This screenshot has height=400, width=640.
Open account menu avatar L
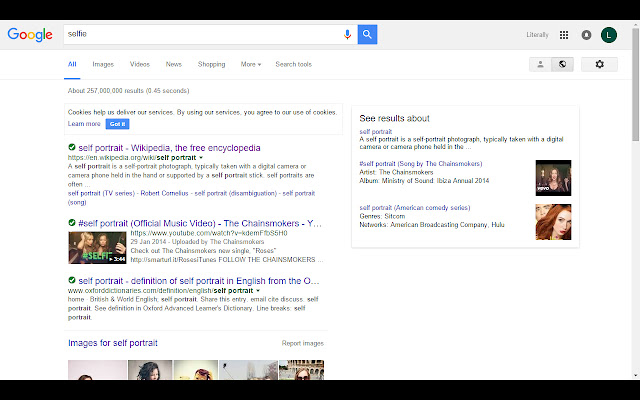[609, 35]
